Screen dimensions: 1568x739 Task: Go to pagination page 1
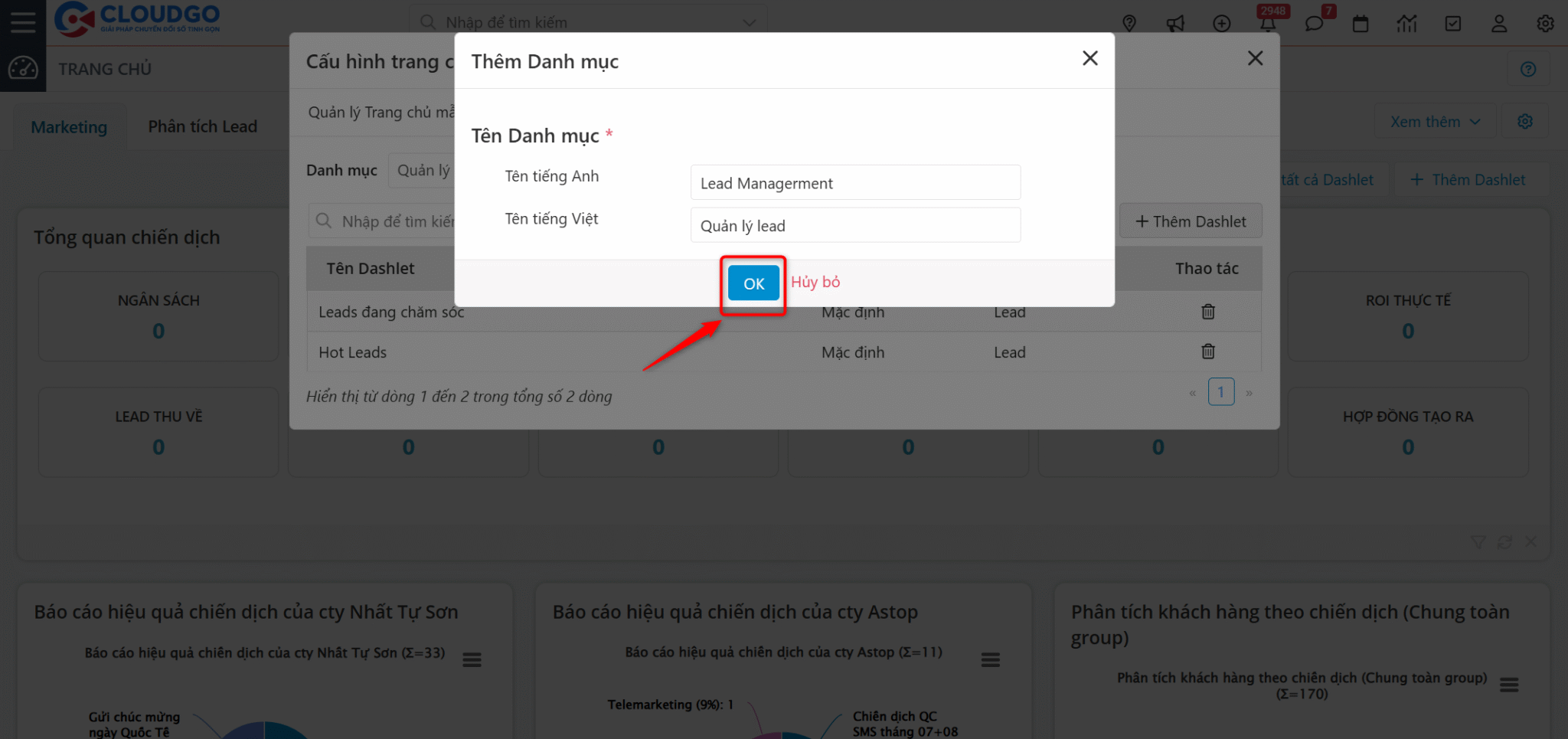1221,392
